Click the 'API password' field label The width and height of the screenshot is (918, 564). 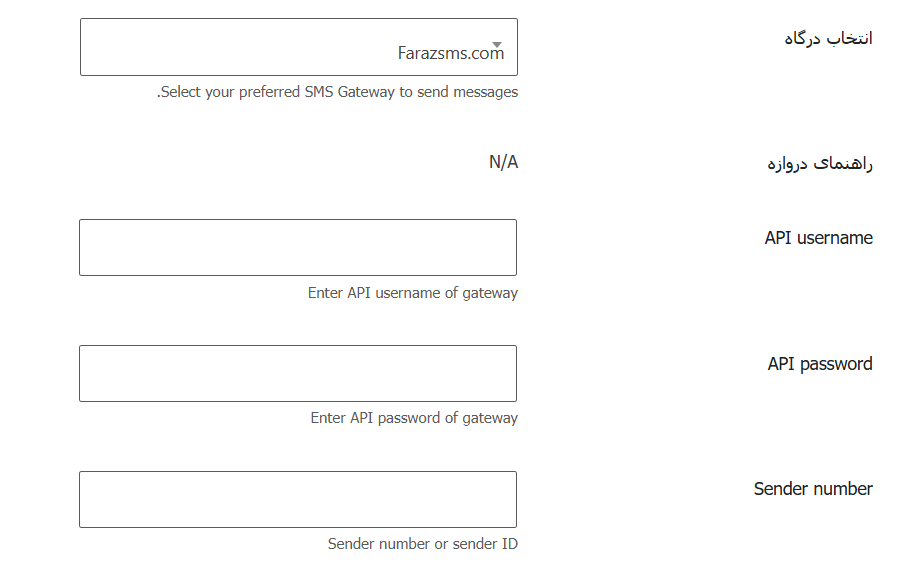819,364
